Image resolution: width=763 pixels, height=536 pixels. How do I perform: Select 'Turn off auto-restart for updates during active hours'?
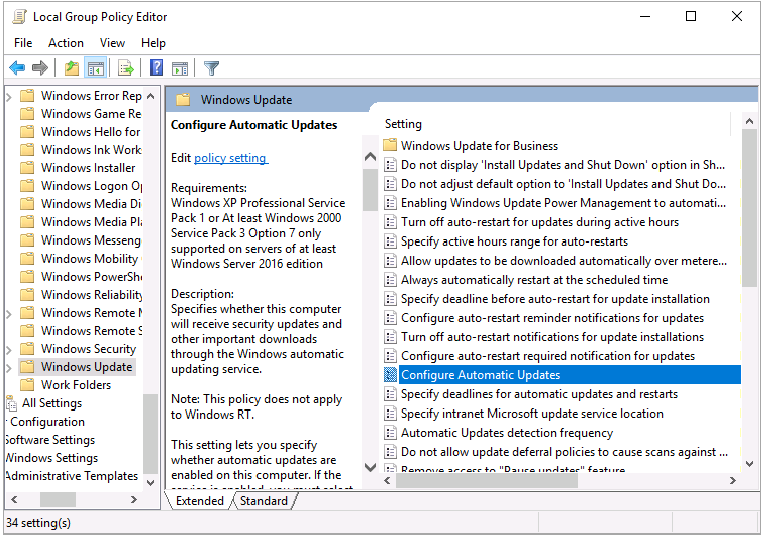[x=540, y=222]
